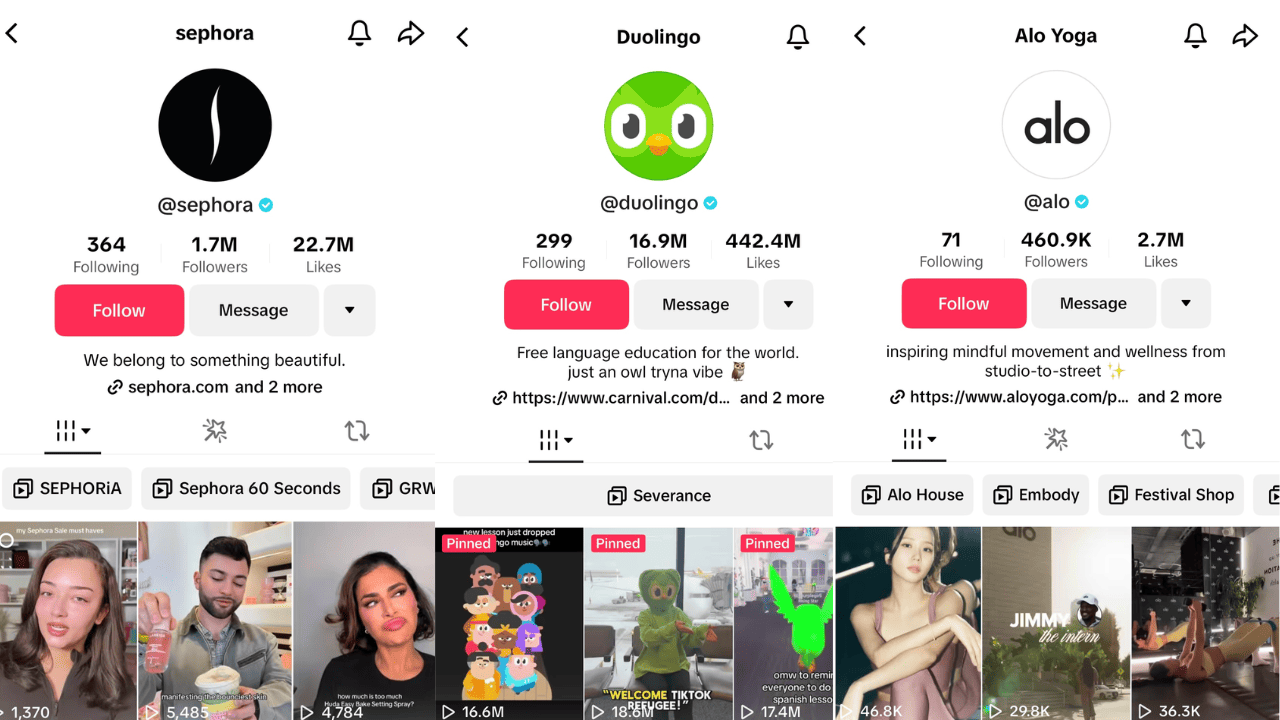
Task: Expand options arrow beside sephora Message button
Action: [x=349, y=310]
